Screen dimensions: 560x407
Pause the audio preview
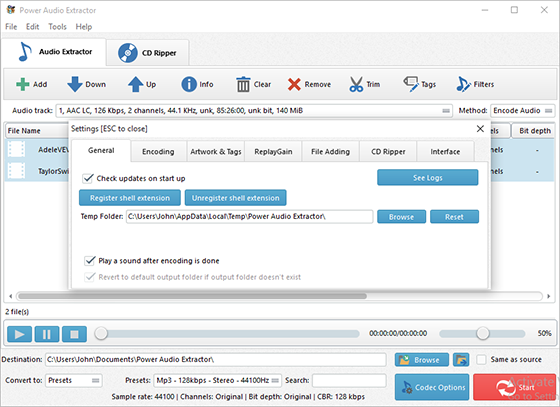(x=47, y=335)
